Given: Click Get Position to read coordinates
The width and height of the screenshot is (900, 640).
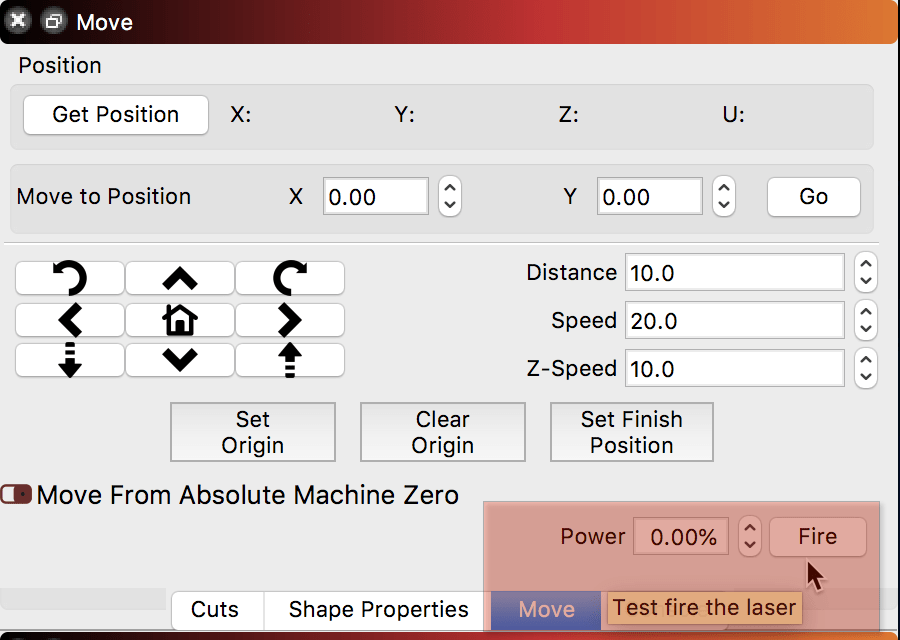Looking at the screenshot, I should (x=115, y=115).
